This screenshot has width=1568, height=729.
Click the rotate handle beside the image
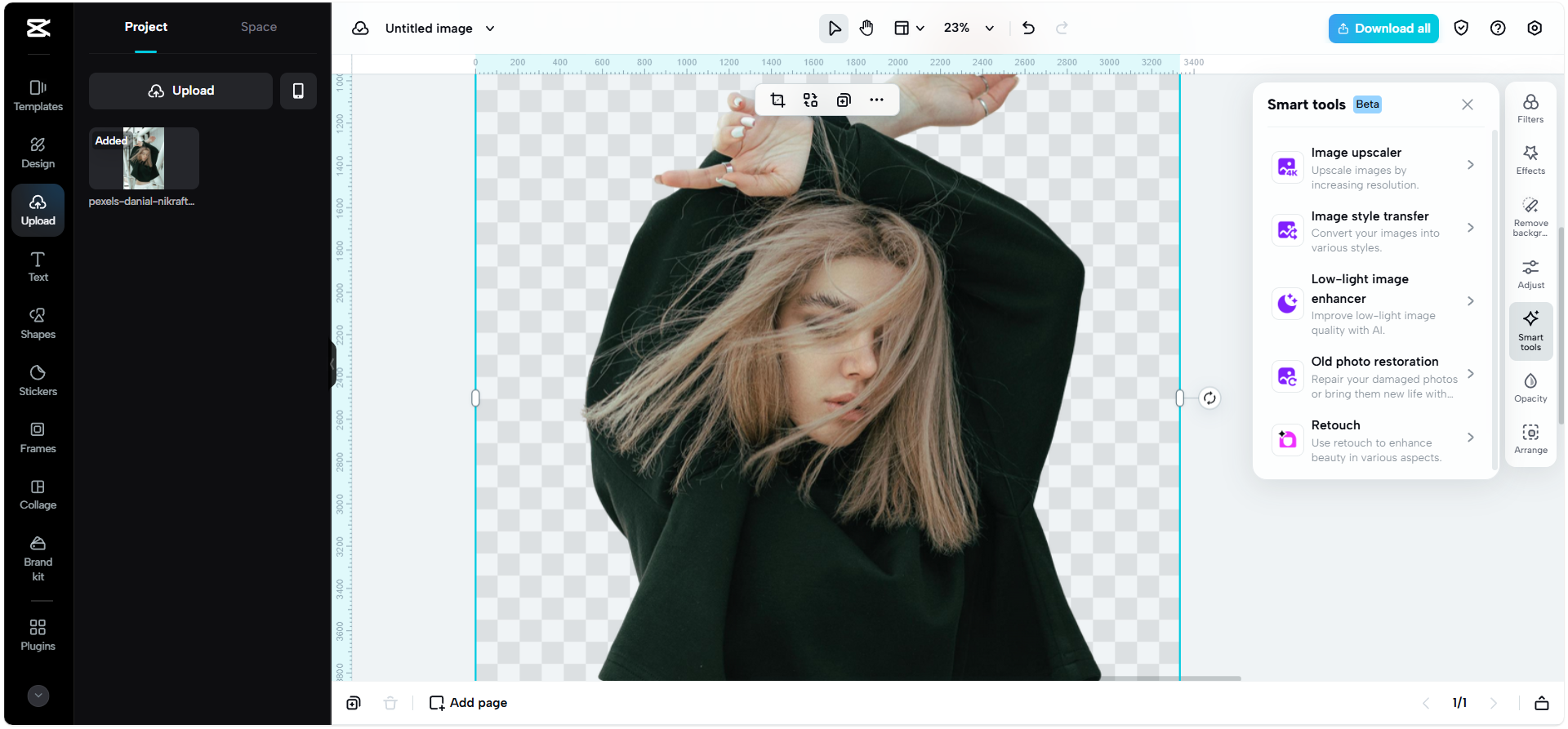(1209, 398)
